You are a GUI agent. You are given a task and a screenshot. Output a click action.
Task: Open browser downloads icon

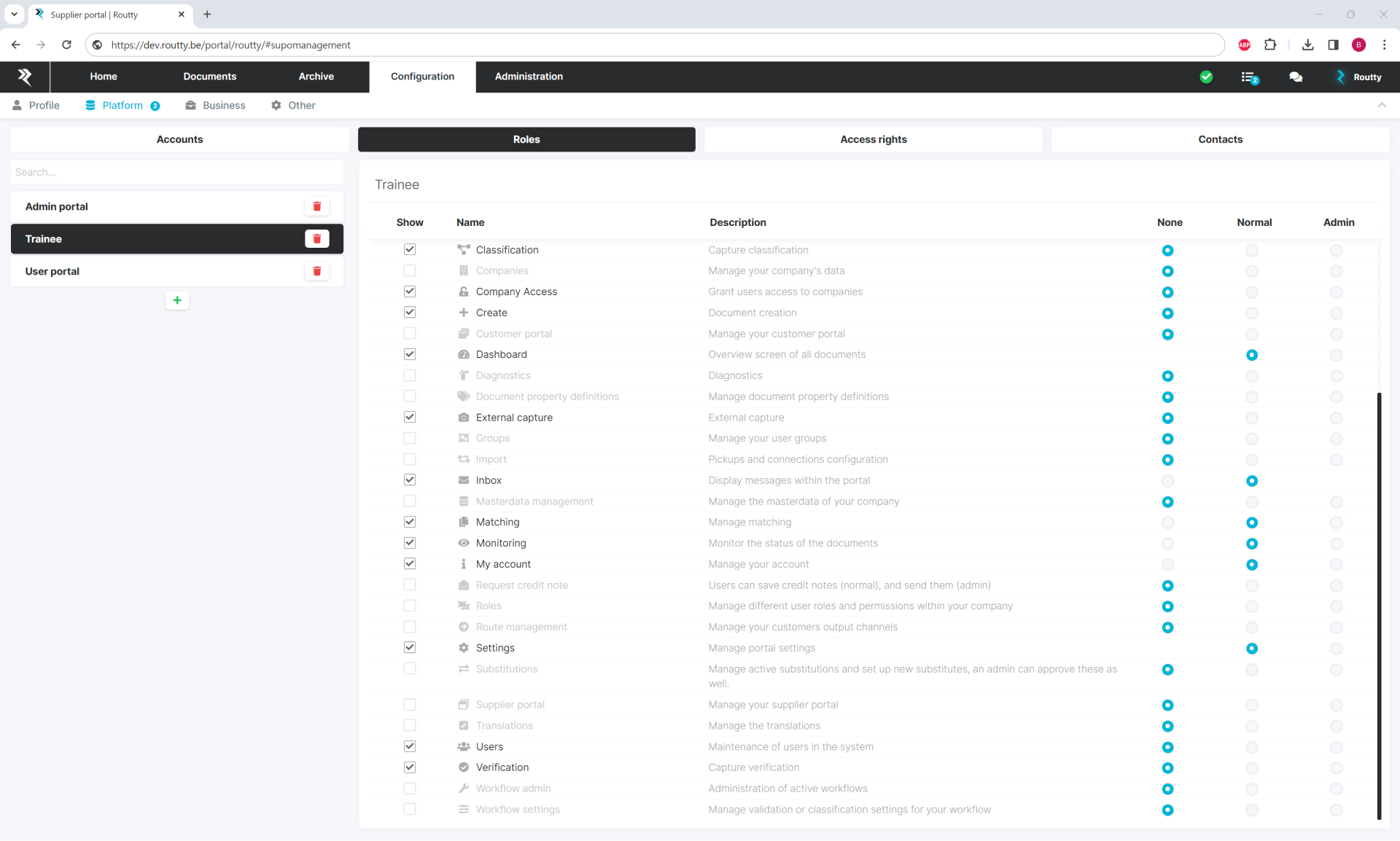click(x=1307, y=45)
